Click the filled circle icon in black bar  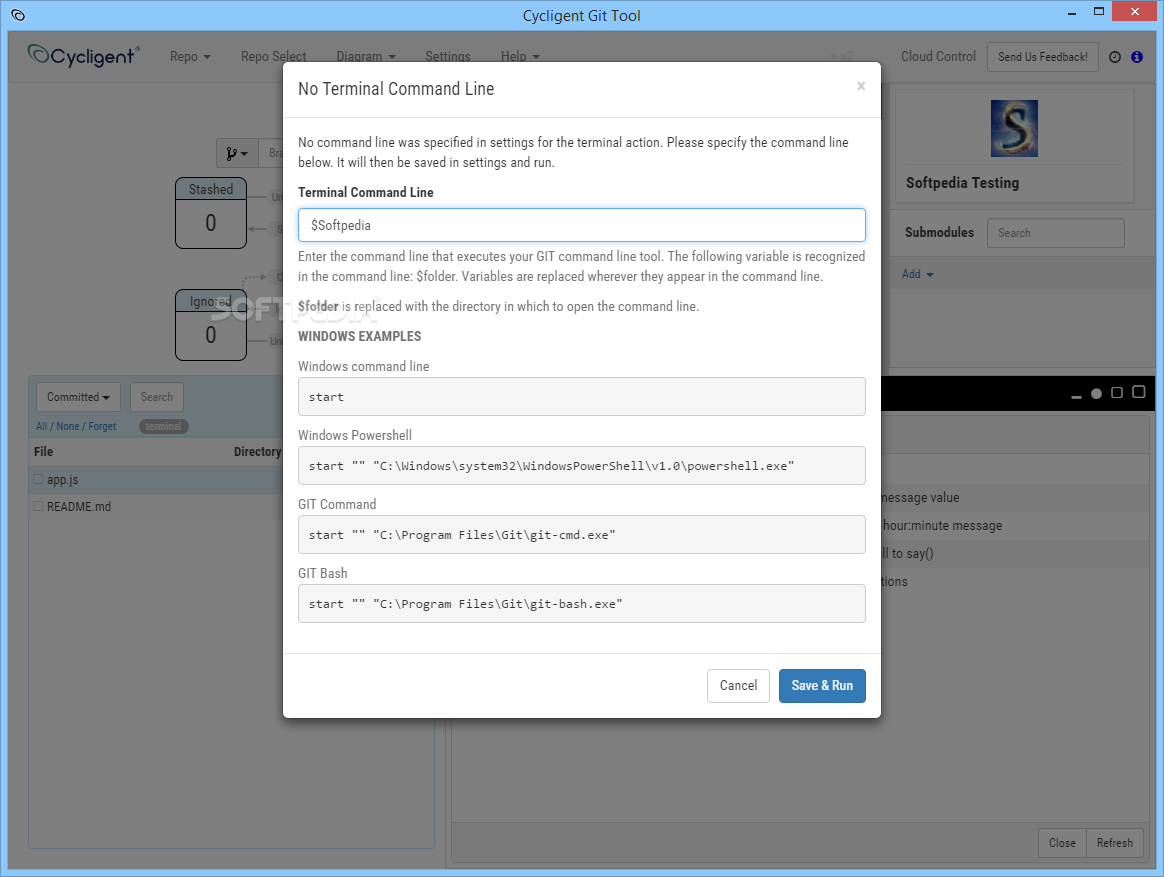coord(1096,394)
